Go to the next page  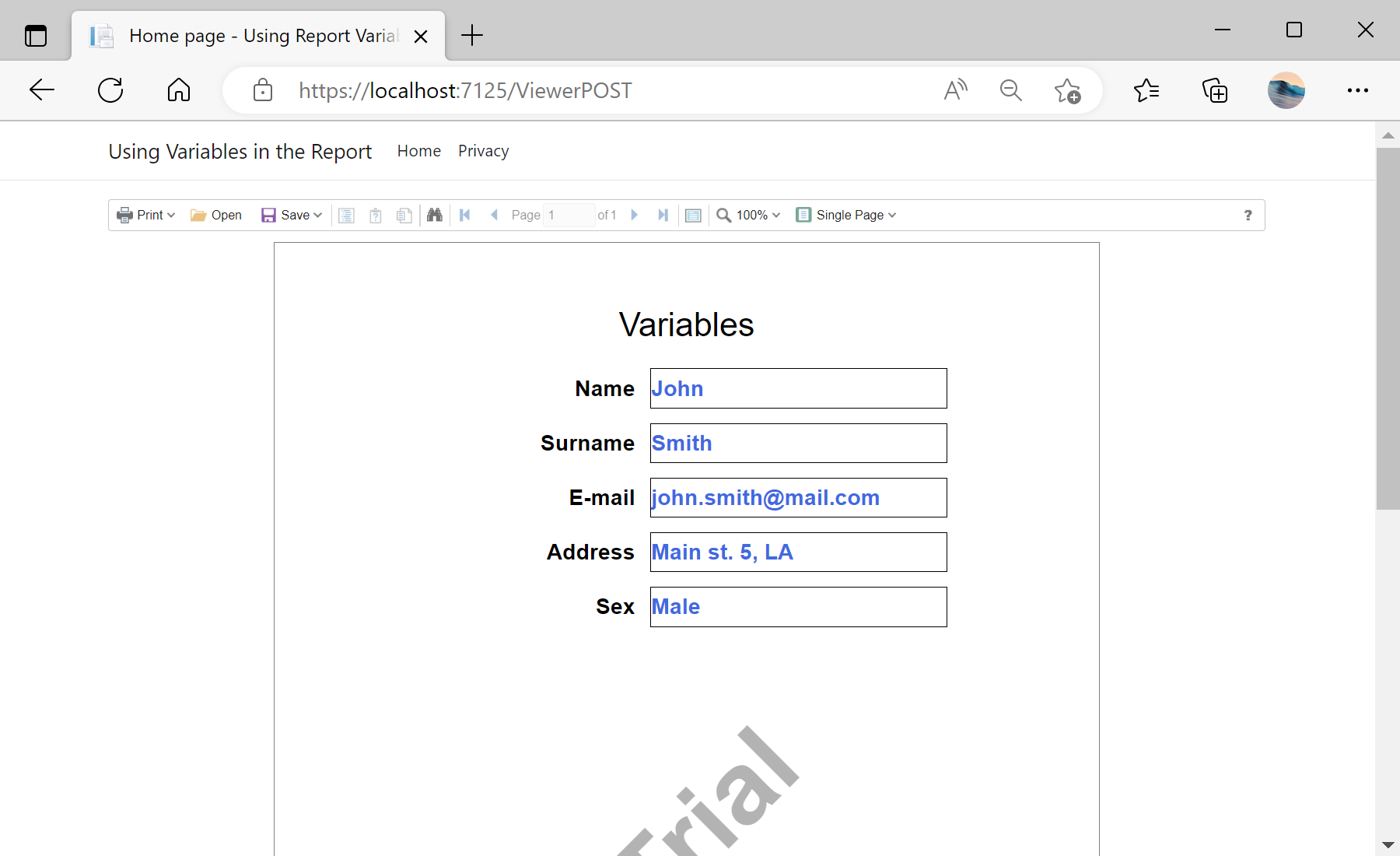(x=635, y=216)
